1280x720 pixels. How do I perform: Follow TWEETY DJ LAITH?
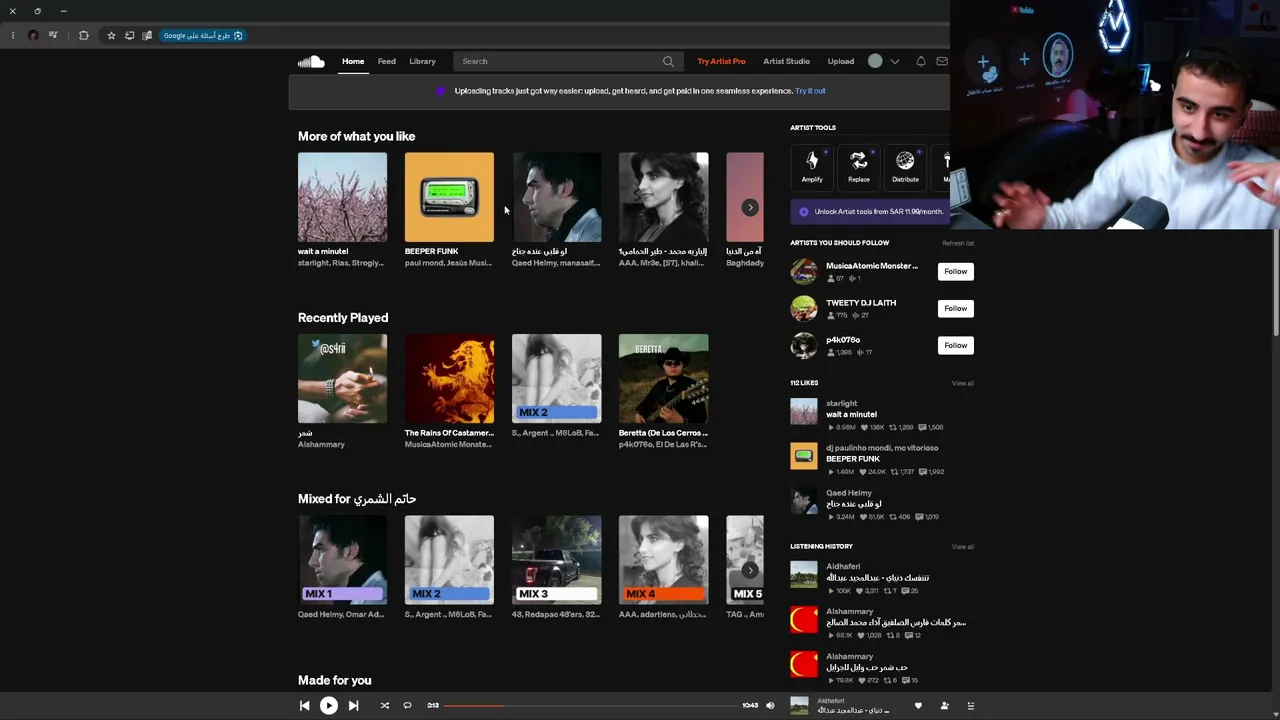[956, 309]
